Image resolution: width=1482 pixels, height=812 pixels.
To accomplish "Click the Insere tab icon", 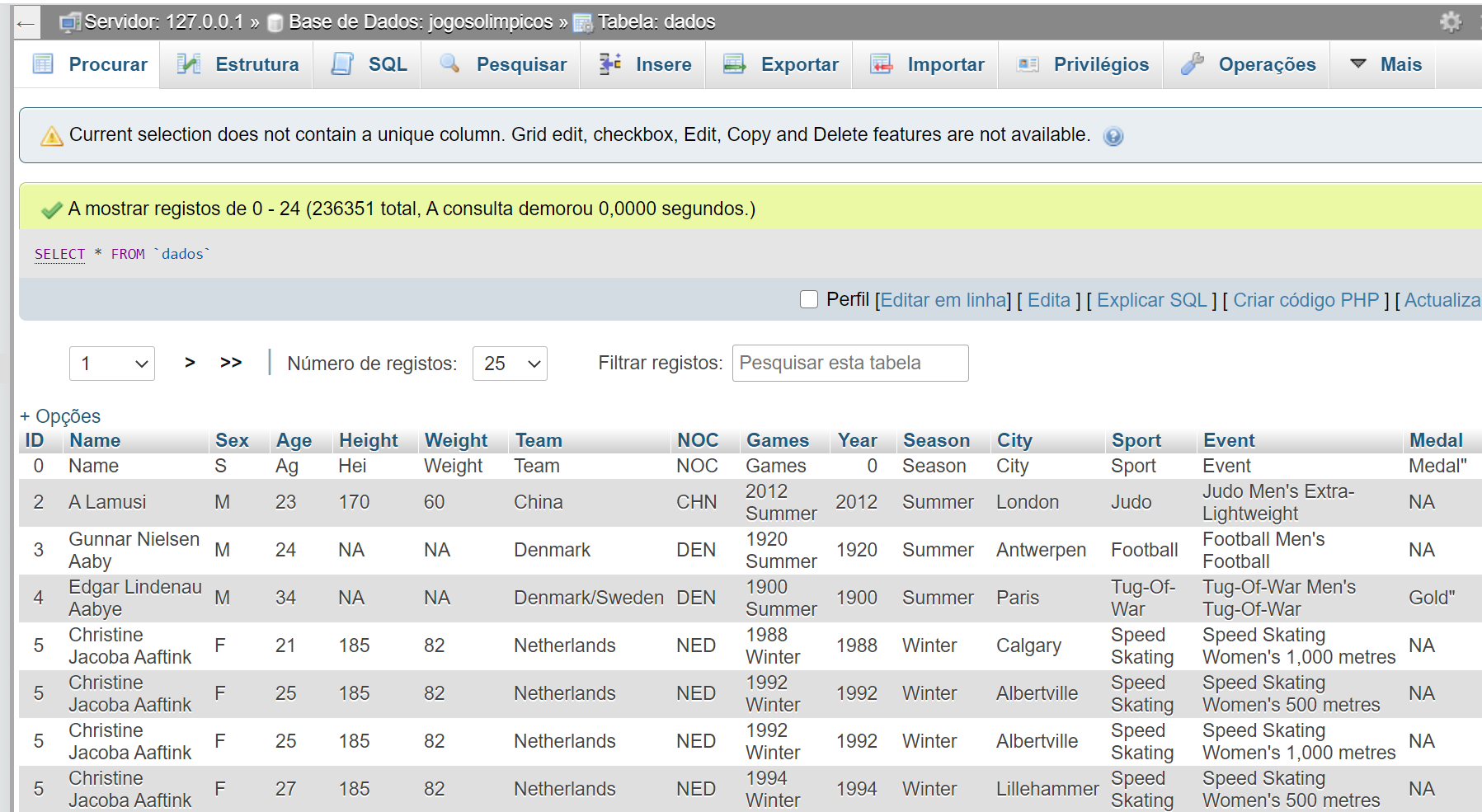I will click(609, 64).
